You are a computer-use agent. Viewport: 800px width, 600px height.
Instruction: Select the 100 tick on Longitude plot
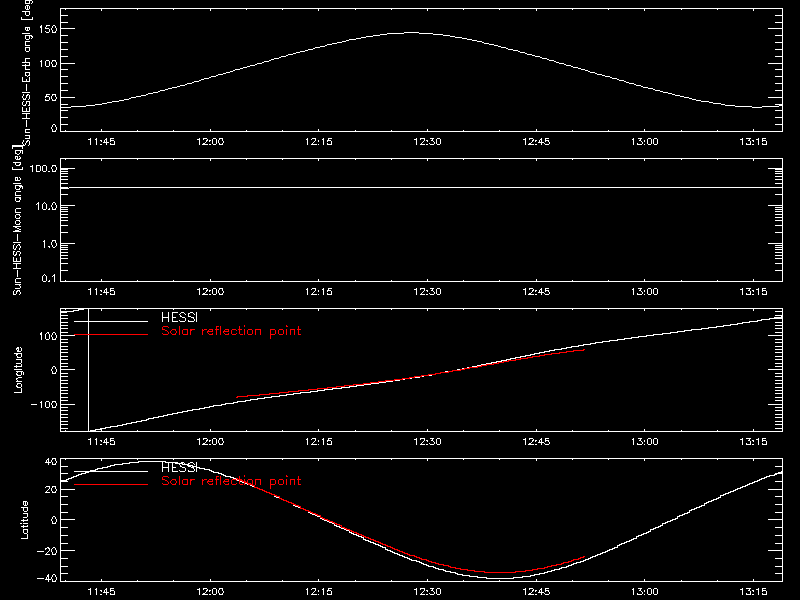(47, 336)
